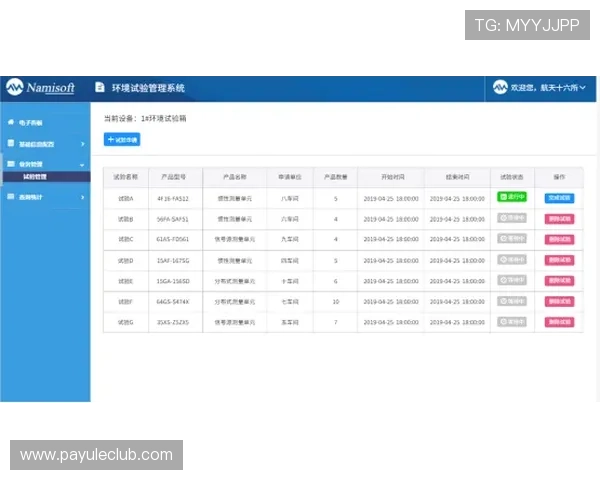Collapse the 业务管理 menu chevron

(82, 164)
